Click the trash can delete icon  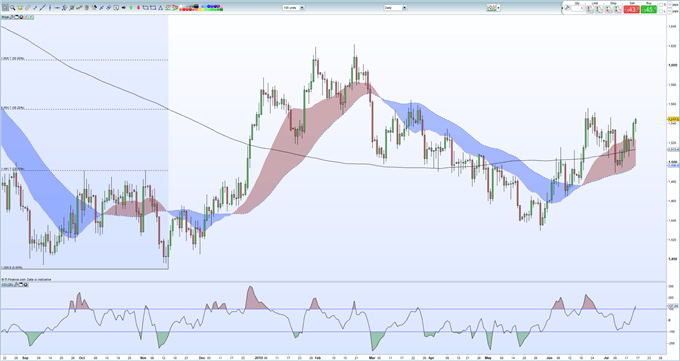87,7
